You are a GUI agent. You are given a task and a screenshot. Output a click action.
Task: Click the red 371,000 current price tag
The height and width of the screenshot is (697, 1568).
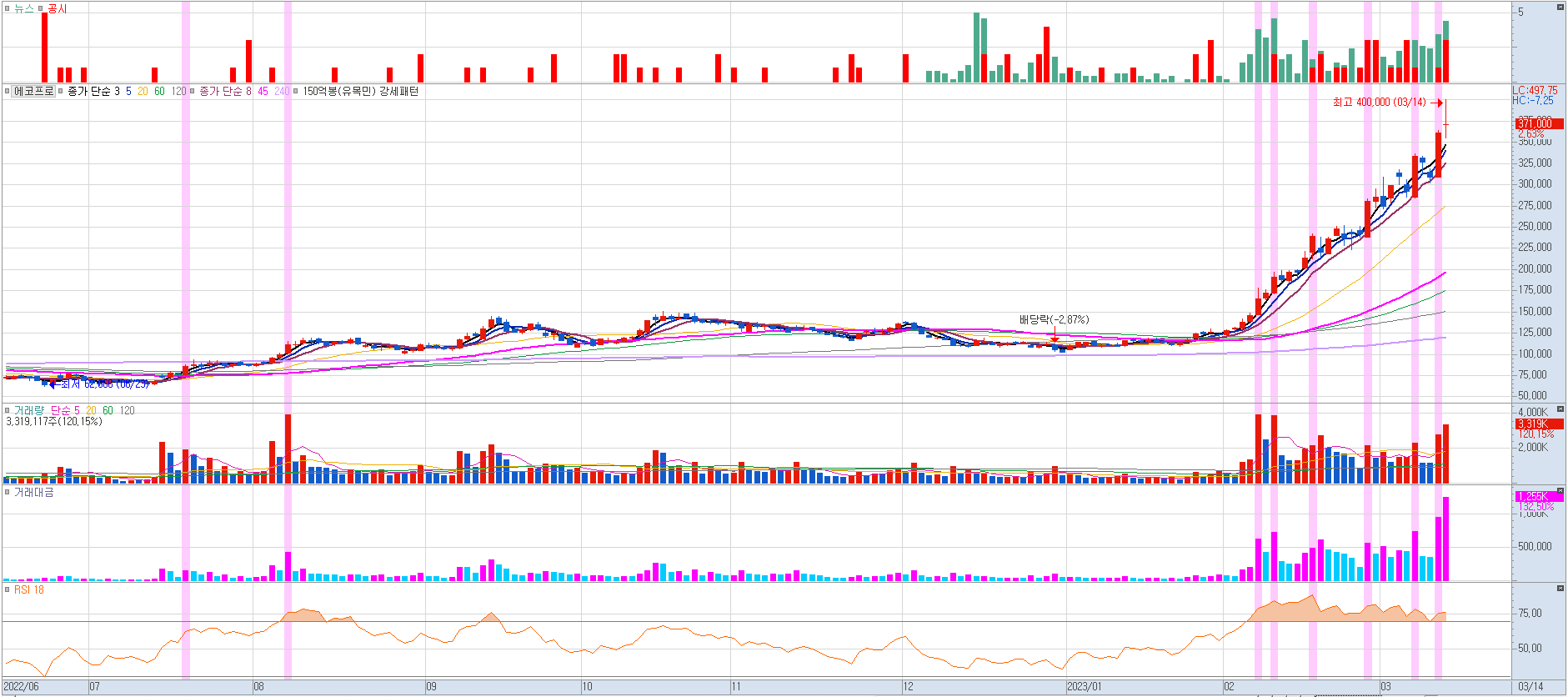pyautogui.click(x=1539, y=123)
